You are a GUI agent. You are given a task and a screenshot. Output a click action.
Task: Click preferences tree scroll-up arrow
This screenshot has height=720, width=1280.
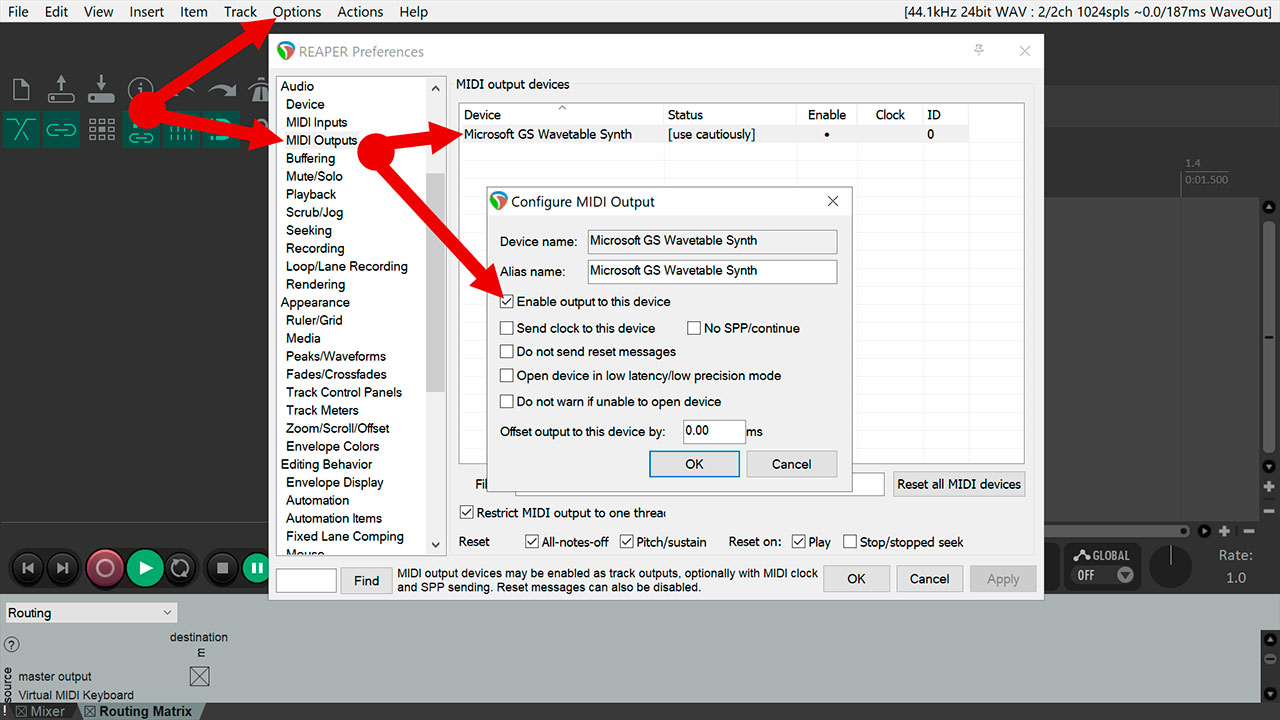435,89
